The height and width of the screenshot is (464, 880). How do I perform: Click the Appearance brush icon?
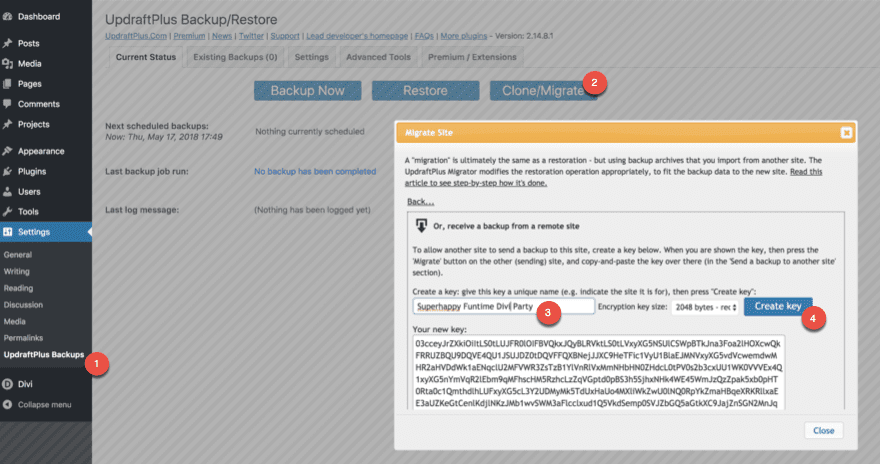7,151
